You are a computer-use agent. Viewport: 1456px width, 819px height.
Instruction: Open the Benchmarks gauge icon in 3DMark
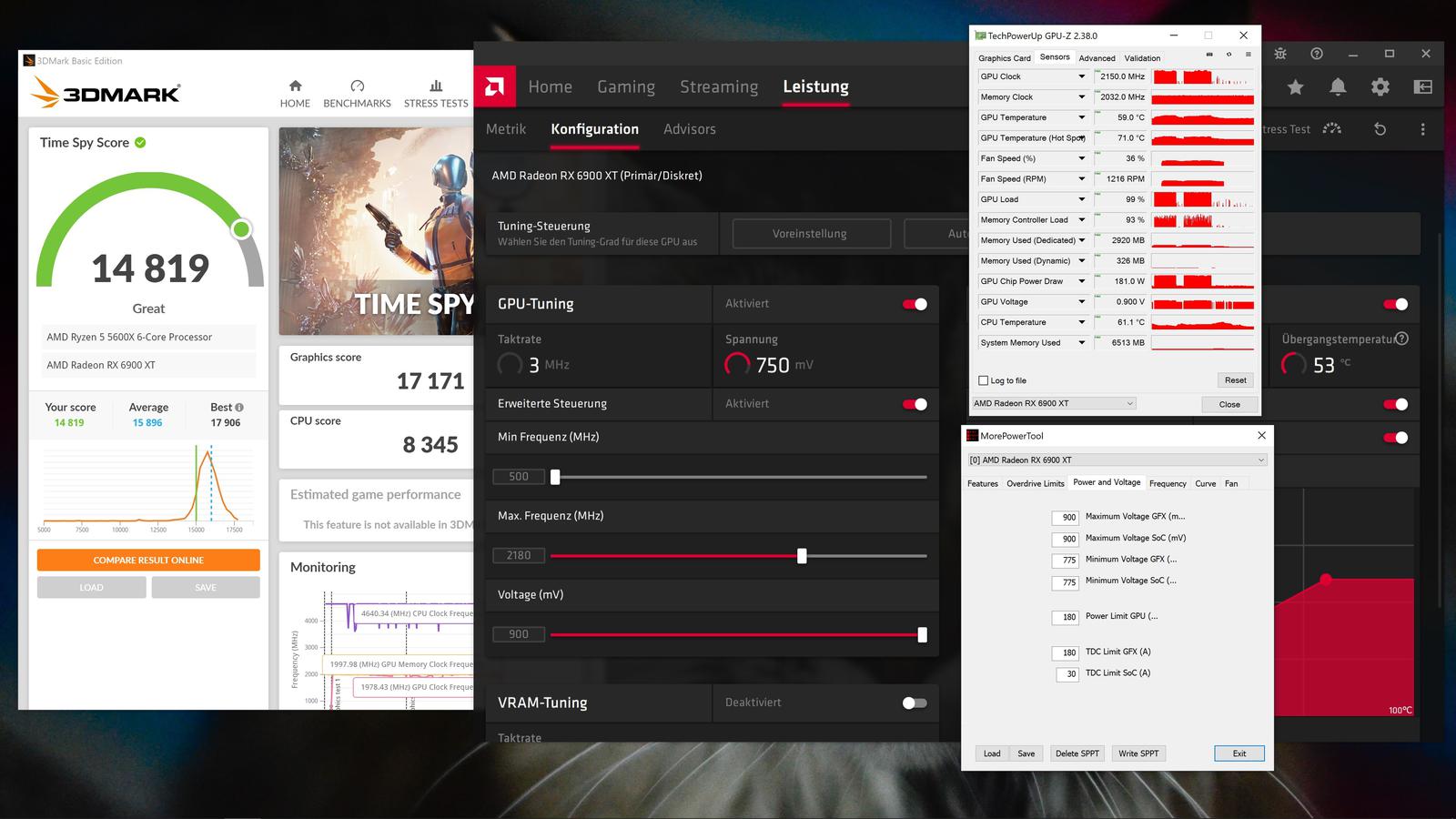pyautogui.click(x=357, y=86)
